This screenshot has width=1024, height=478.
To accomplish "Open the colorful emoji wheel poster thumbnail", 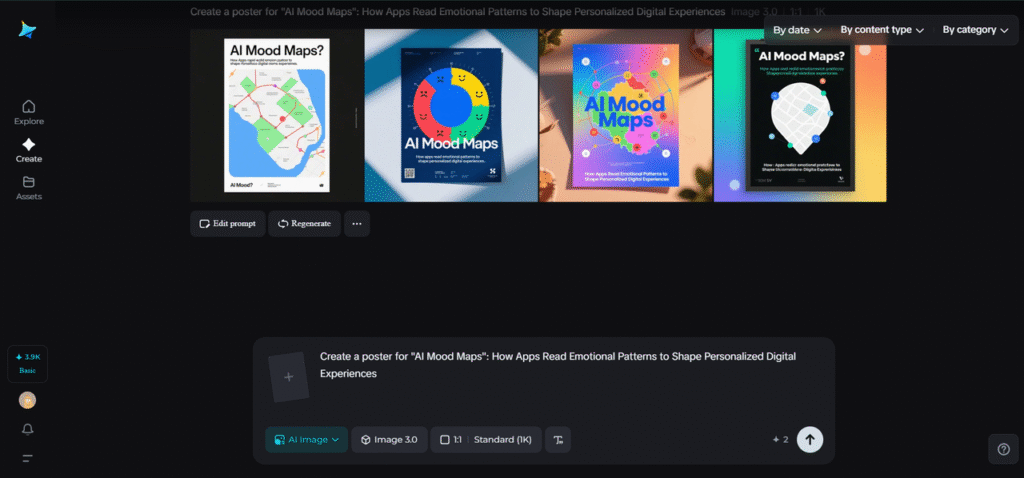I will (451, 115).
